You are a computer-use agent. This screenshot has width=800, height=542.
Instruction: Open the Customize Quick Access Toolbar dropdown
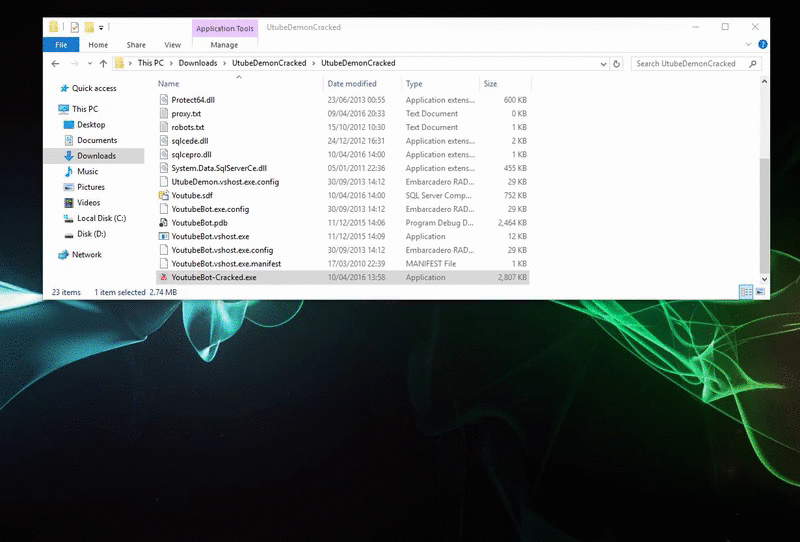(x=101, y=28)
